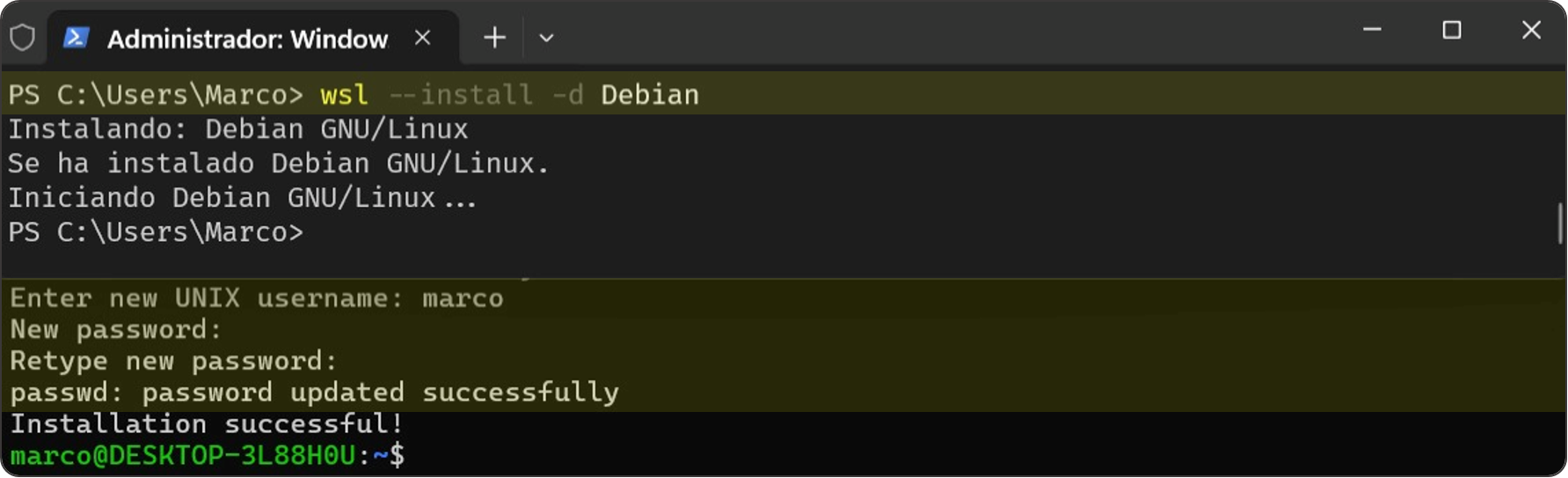Expand the new tab profile dropdown chevron
Screen dimensions: 1568x478
click(546, 38)
